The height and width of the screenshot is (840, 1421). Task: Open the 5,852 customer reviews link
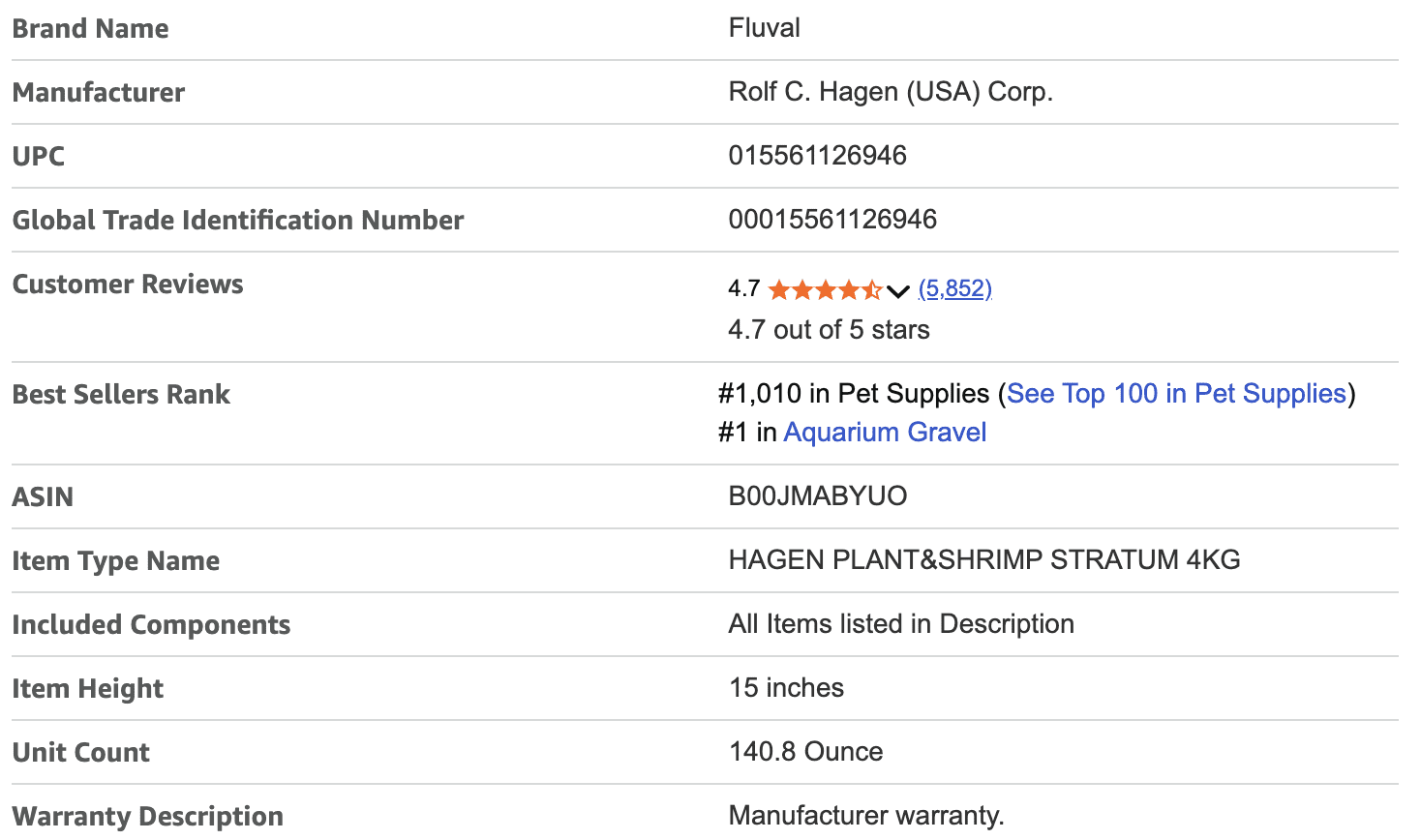(954, 288)
